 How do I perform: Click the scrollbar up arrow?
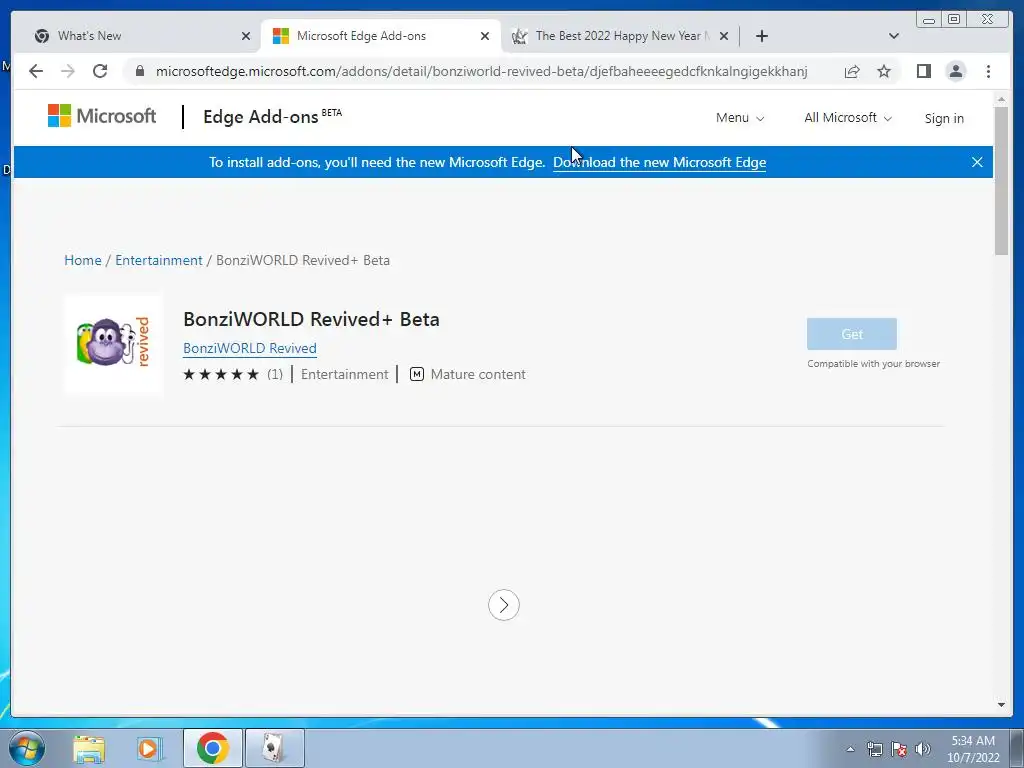[1001, 99]
